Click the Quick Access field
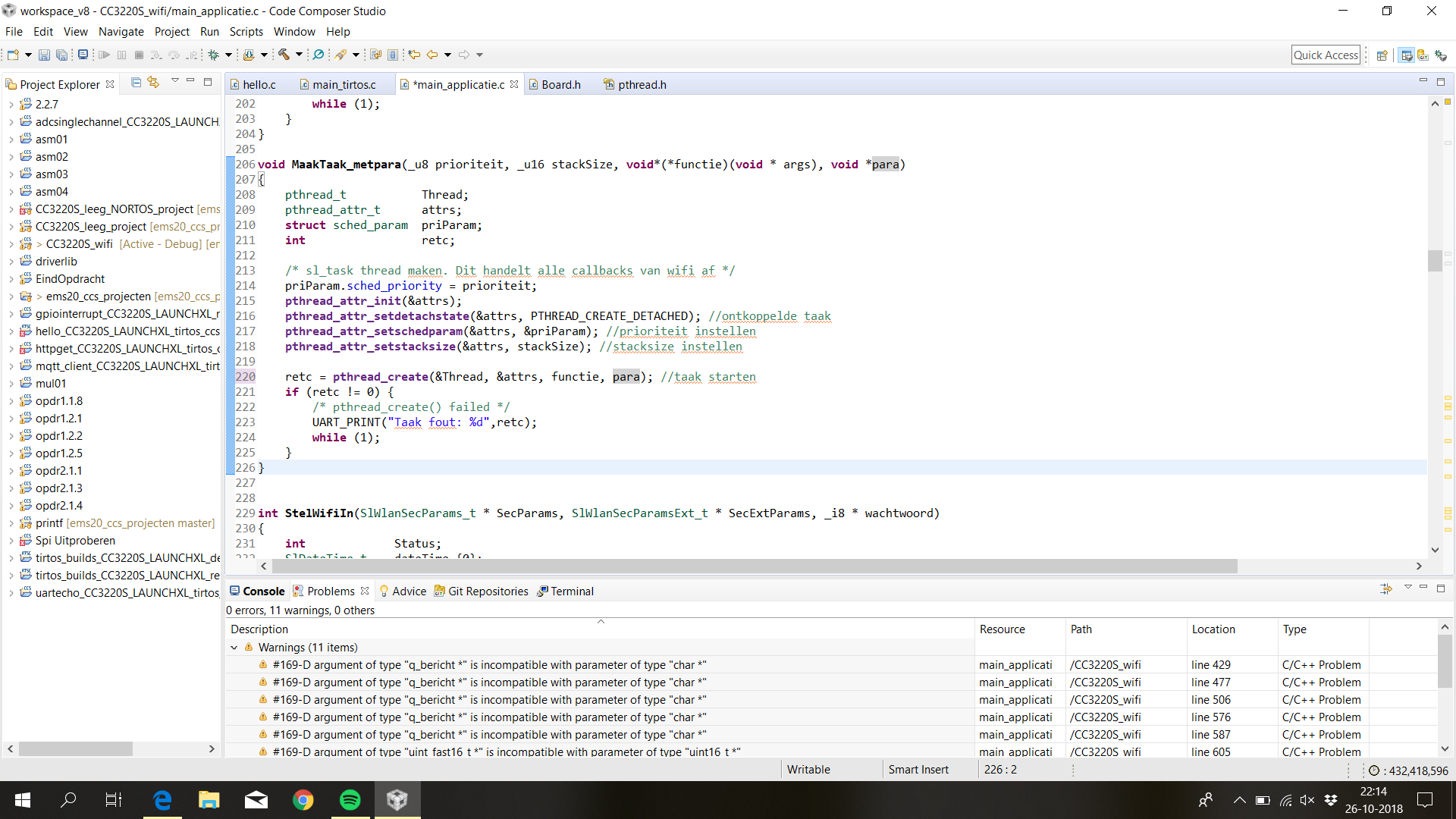Image resolution: width=1456 pixels, height=819 pixels. coord(1325,55)
